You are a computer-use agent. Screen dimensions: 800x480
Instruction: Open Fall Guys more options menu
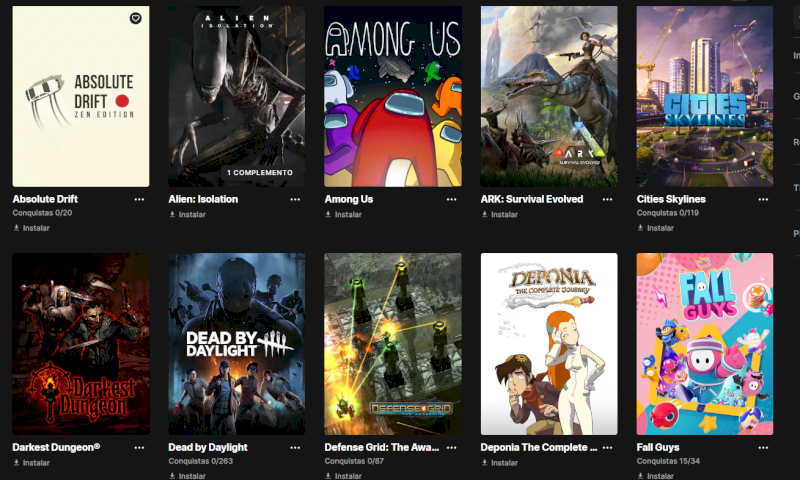point(763,448)
